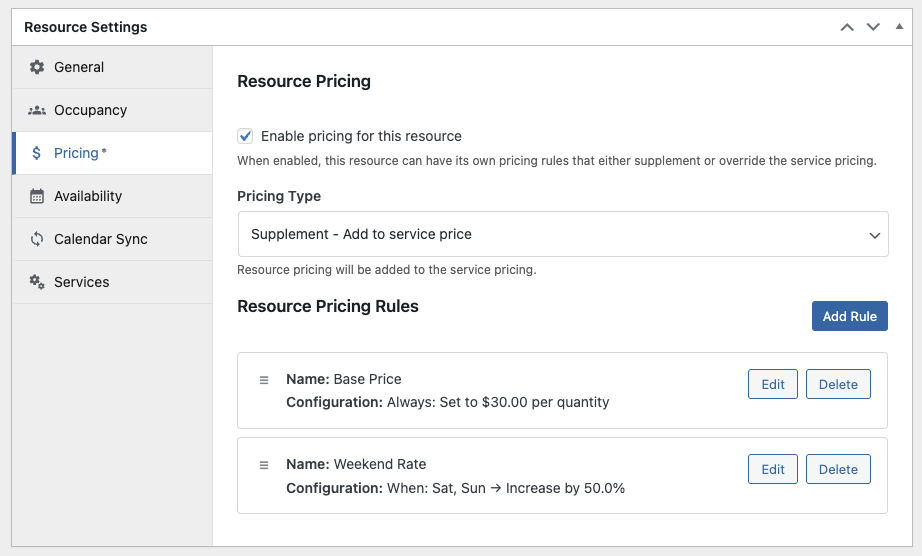Open the Calendar Sync tab
Image resolution: width=922 pixels, height=556 pixels.
pos(100,239)
